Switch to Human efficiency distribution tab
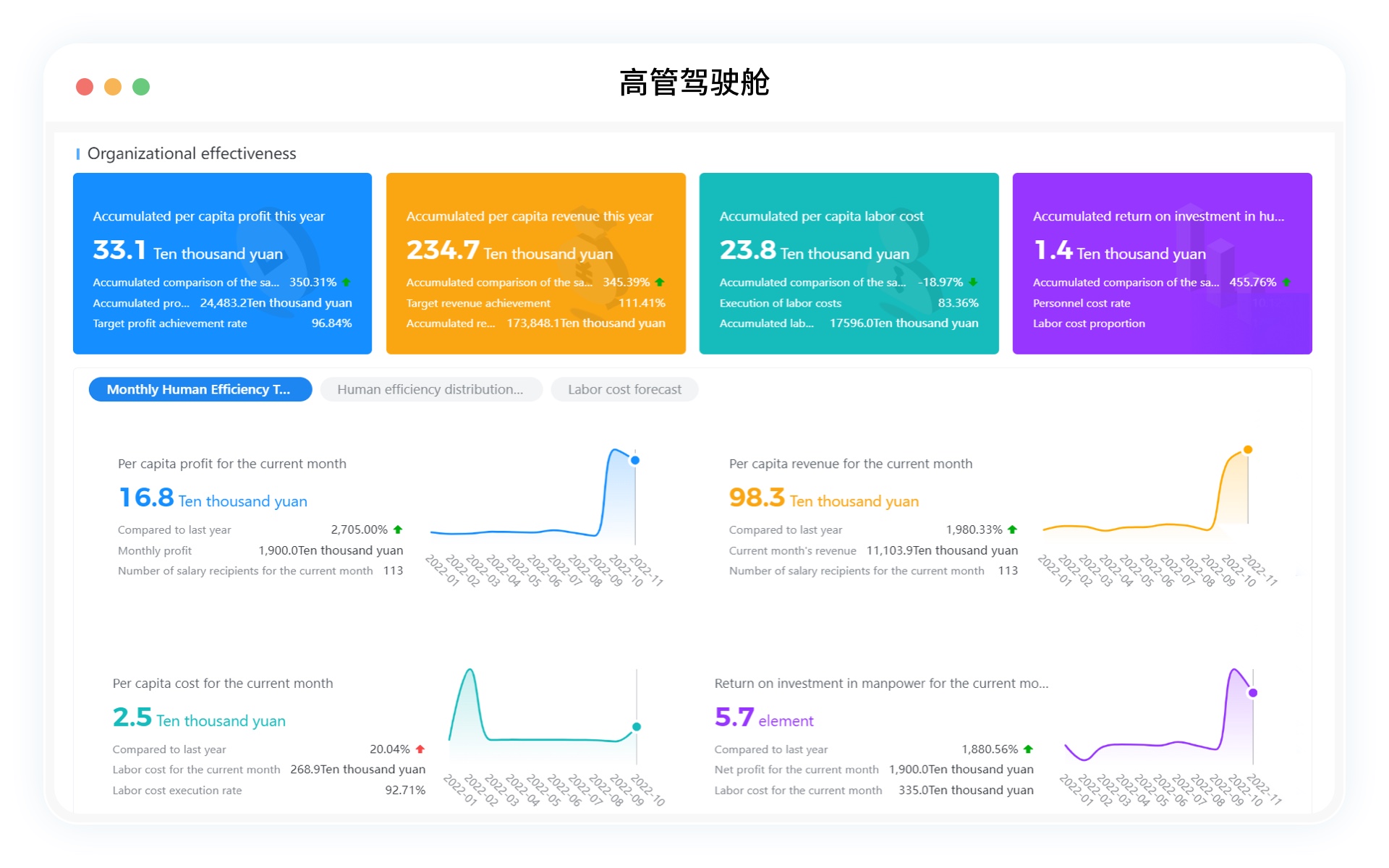 (x=430, y=389)
